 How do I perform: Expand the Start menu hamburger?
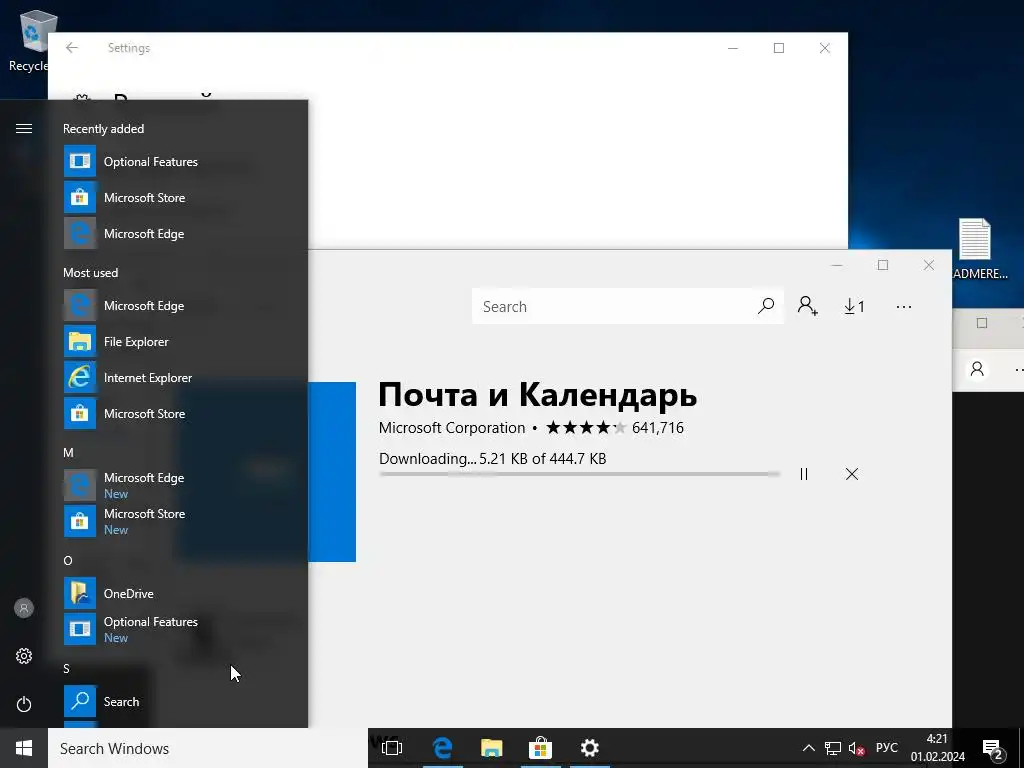coord(24,128)
